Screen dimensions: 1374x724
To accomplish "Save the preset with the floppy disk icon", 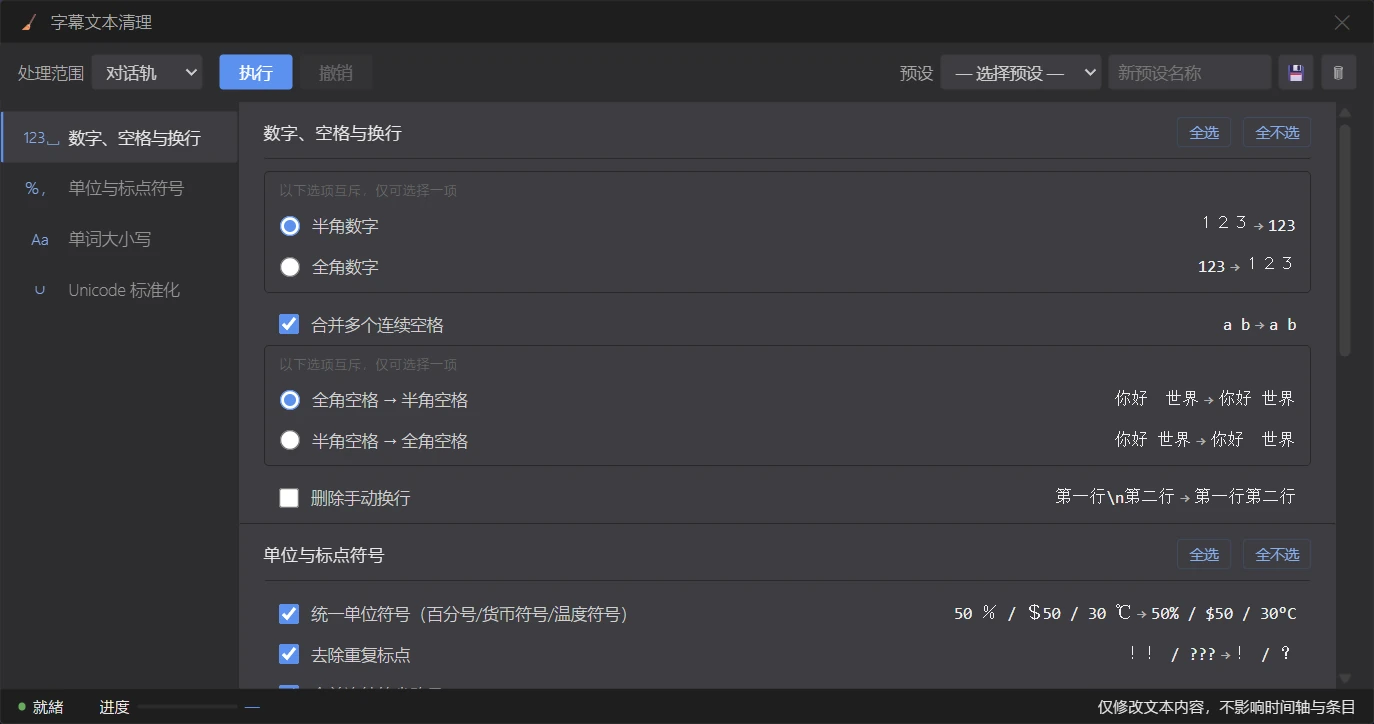I will pyautogui.click(x=1296, y=73).
